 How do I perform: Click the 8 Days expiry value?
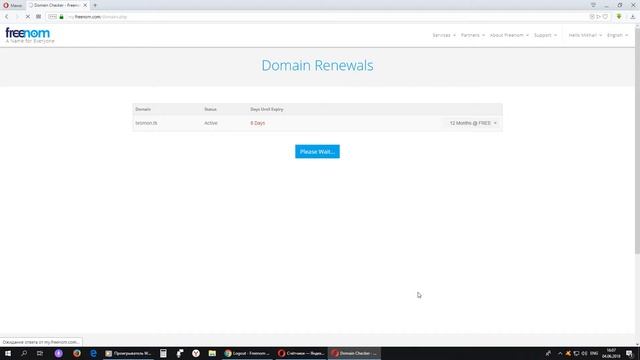click(258, 123)
